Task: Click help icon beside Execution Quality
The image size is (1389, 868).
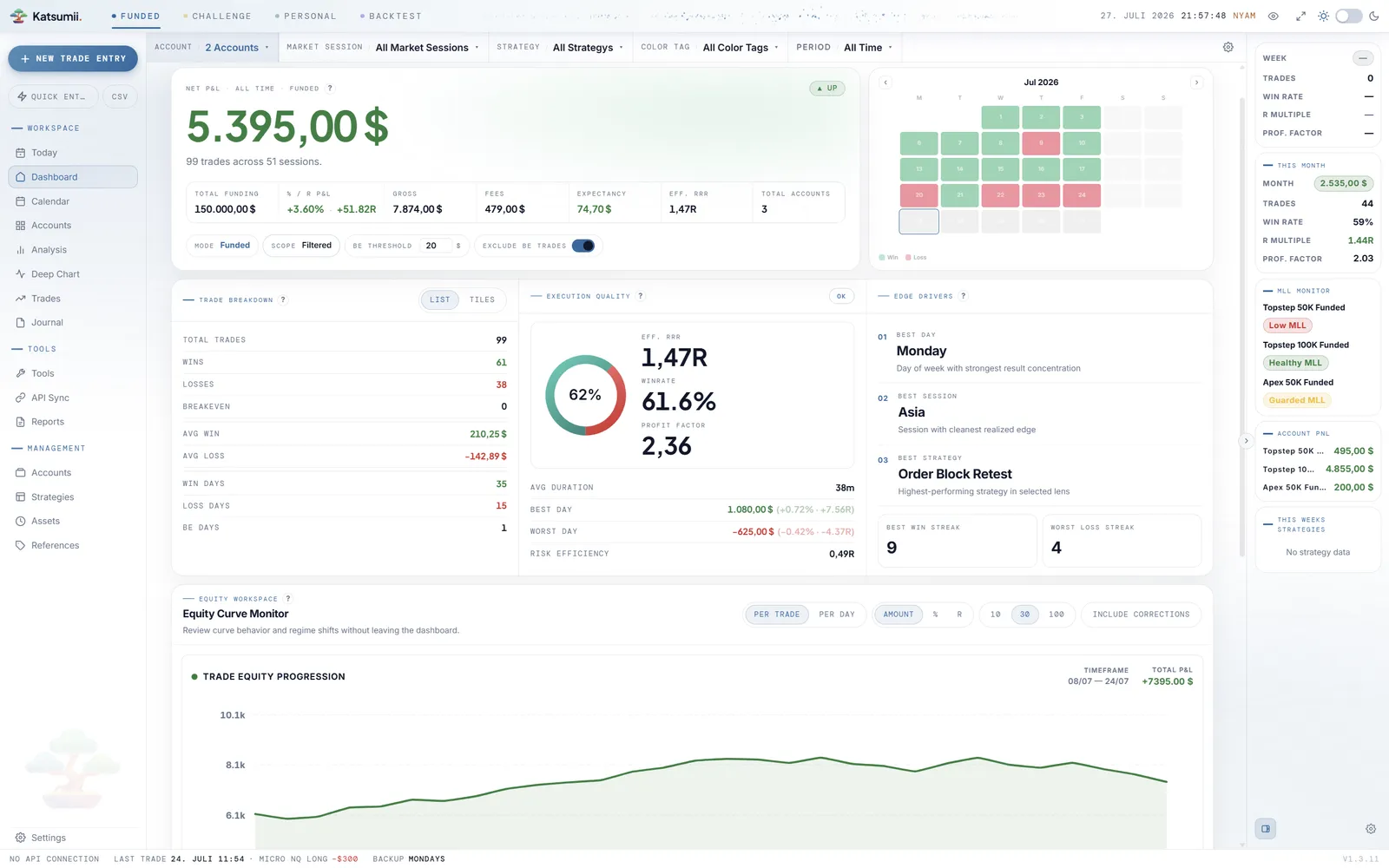Action: 641,297
